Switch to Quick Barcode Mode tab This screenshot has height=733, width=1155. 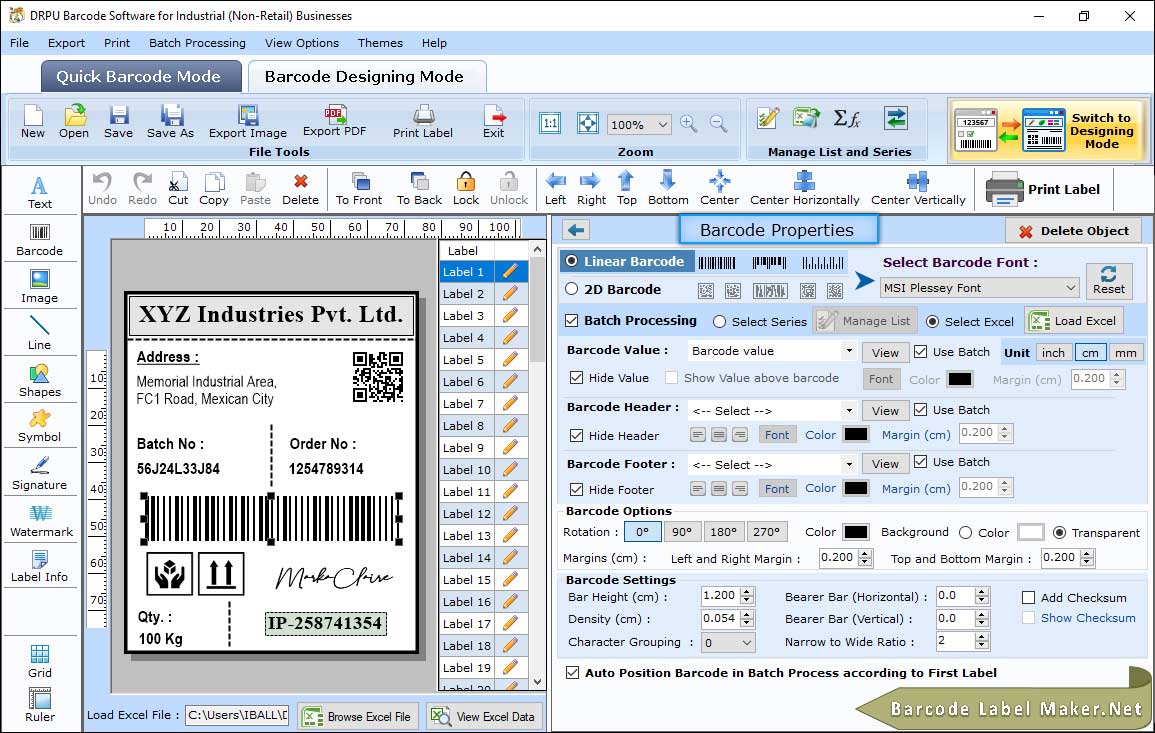point(139,77)
